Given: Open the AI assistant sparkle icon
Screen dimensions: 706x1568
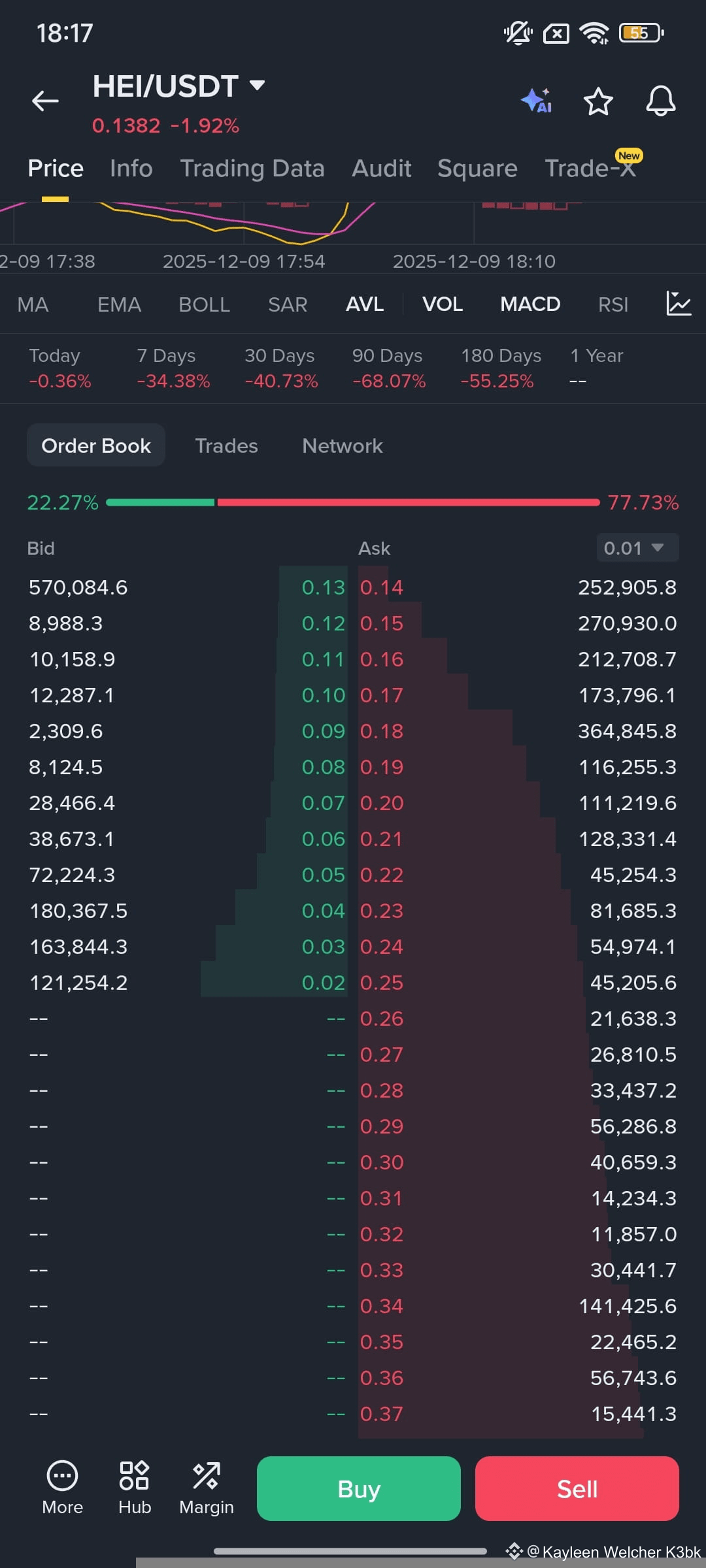Looking at the screenshot, I should [537, 101].
